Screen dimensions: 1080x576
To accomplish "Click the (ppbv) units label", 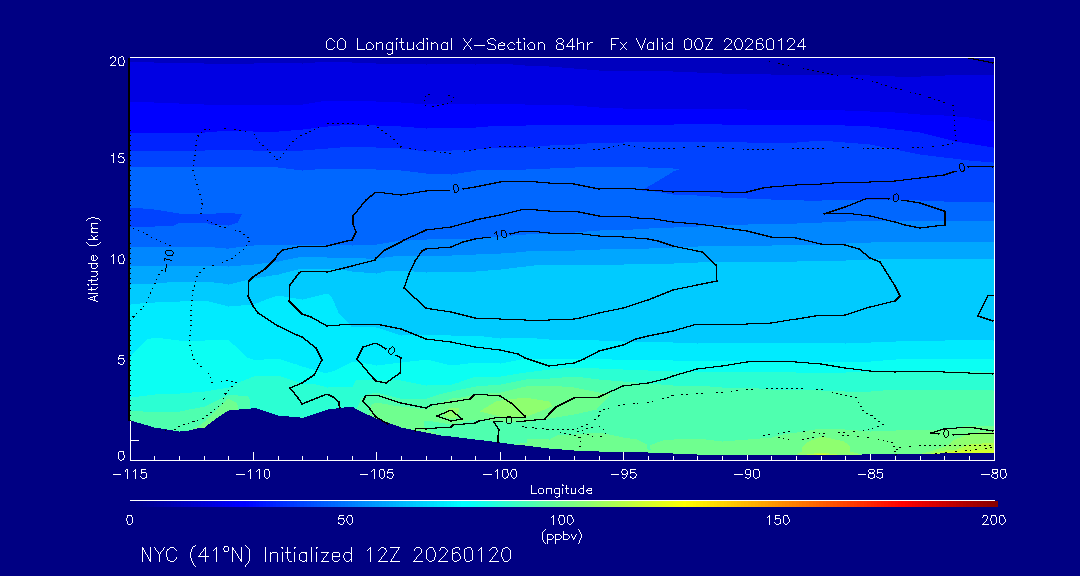I will 561,536.
